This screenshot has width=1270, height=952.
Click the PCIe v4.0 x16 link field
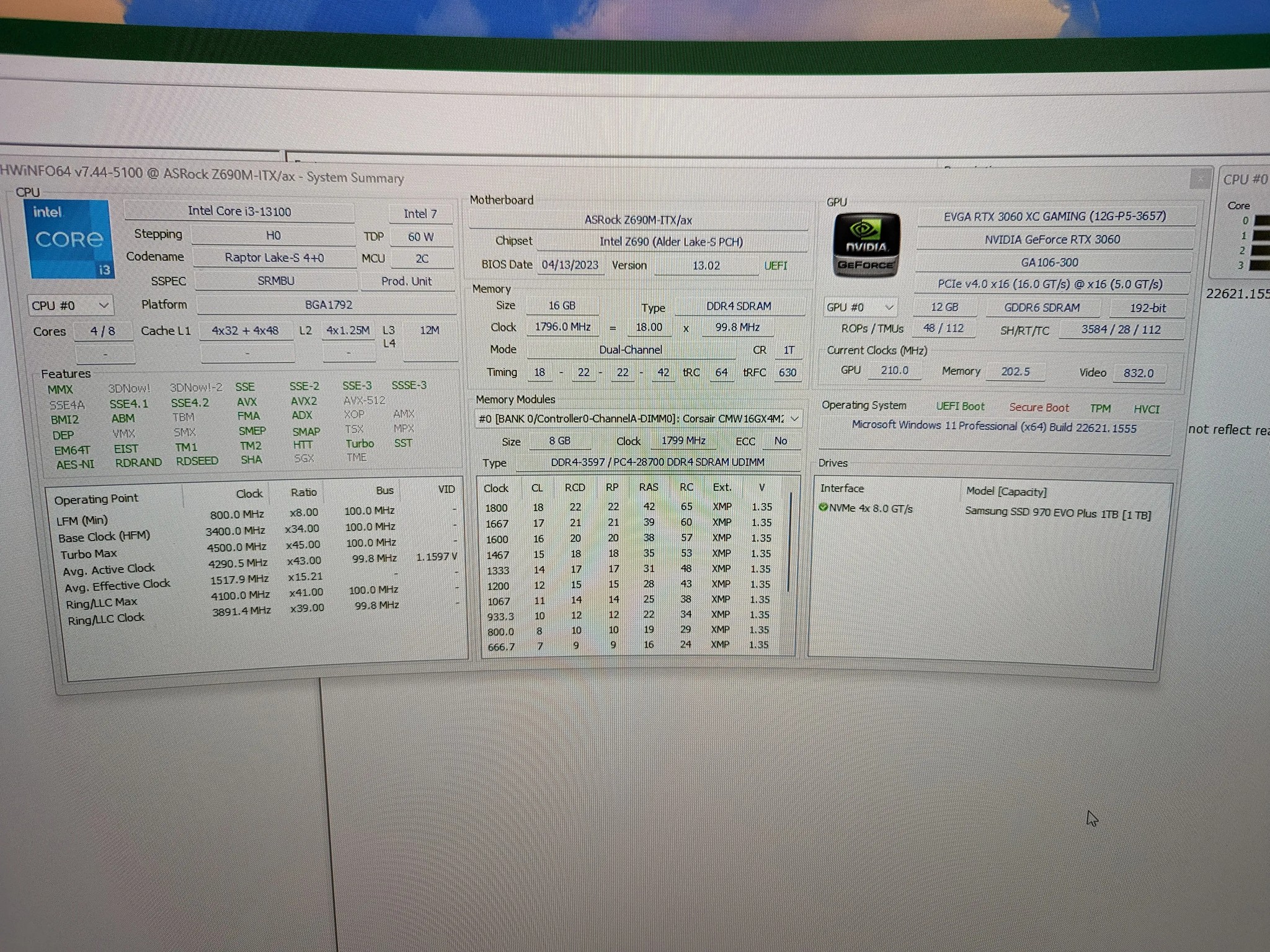(x=1050, y=284)
